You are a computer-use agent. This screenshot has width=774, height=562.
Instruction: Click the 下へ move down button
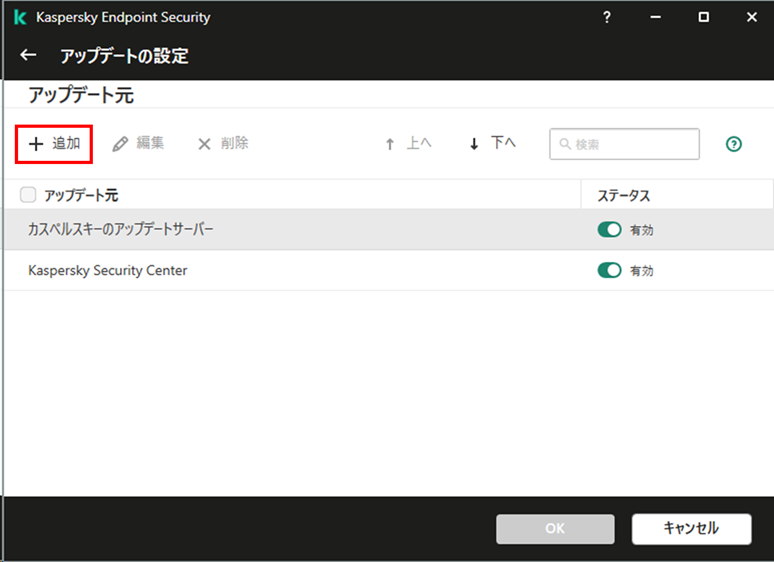492,144
